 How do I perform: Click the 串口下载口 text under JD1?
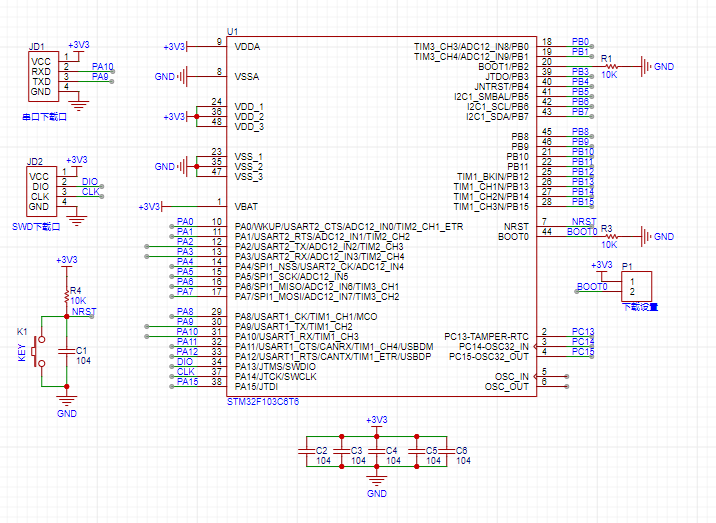[x=45, y=117]
